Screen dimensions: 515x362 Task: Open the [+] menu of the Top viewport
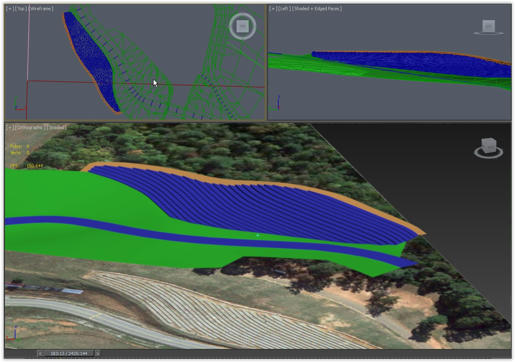coord(9,9)
